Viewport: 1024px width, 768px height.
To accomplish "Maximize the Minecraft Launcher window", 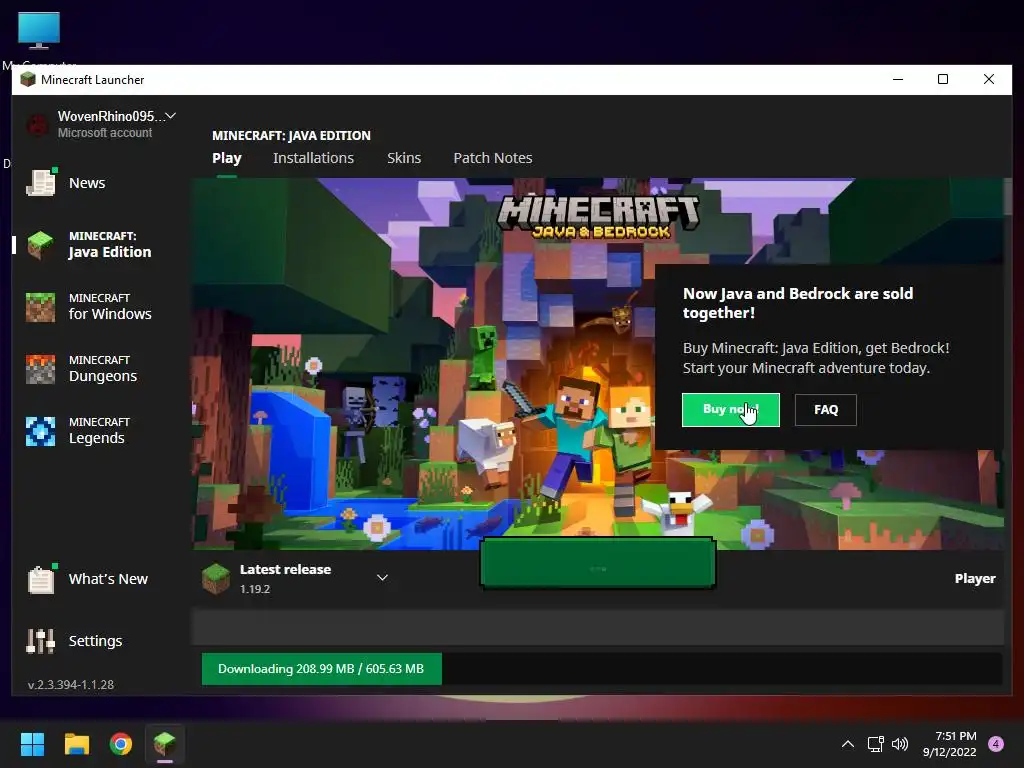I will coord(943,80).
